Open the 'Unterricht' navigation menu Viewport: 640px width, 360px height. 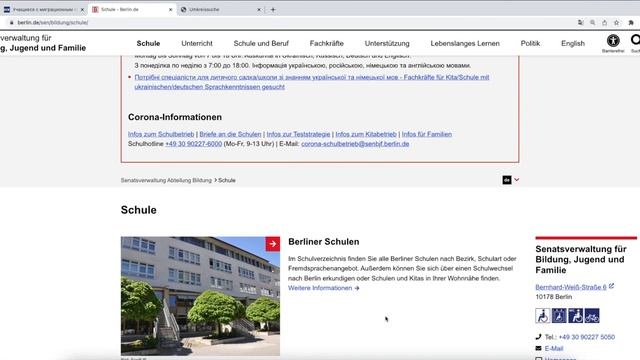click(197, 43)
